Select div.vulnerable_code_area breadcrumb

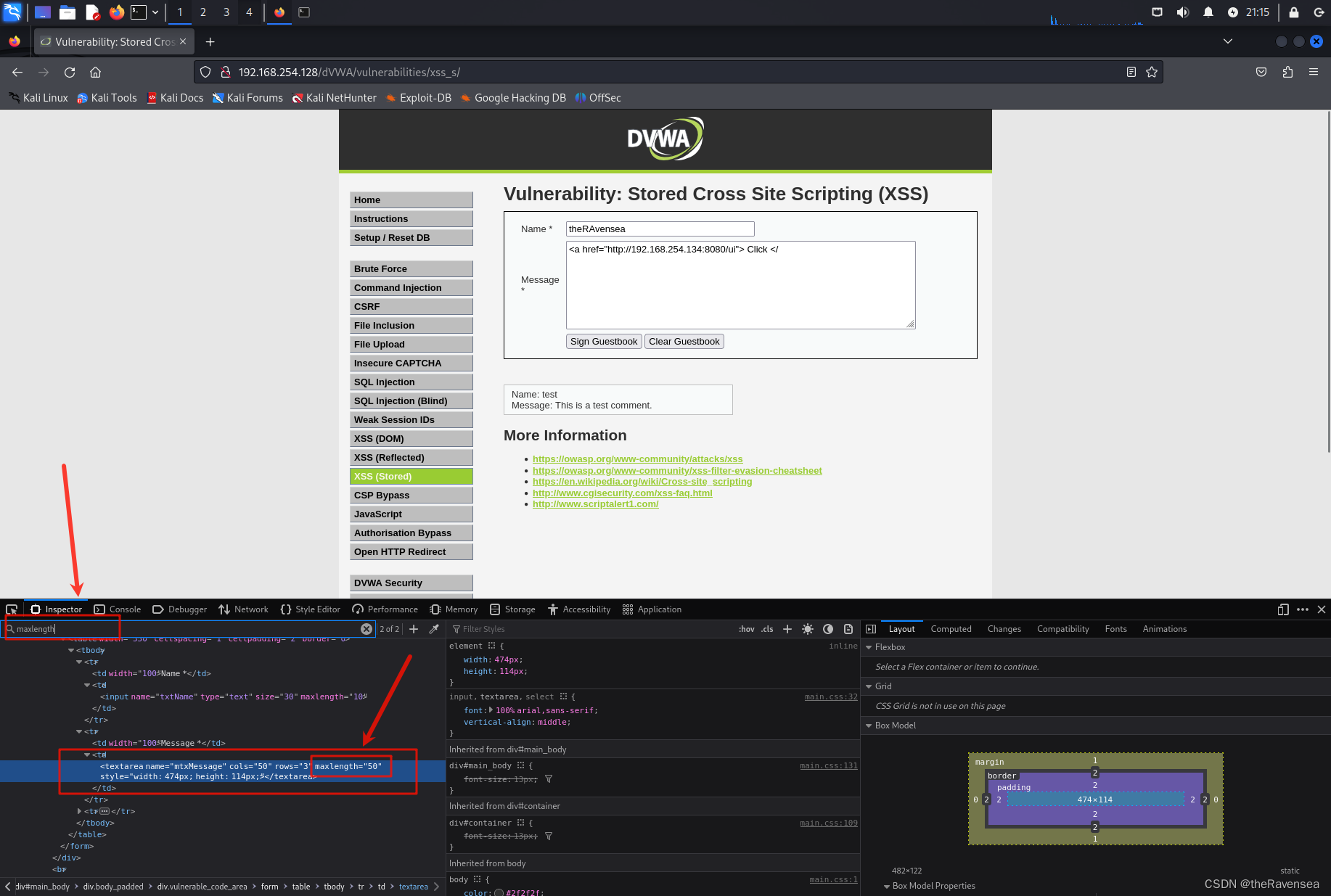tap(202, 887)
